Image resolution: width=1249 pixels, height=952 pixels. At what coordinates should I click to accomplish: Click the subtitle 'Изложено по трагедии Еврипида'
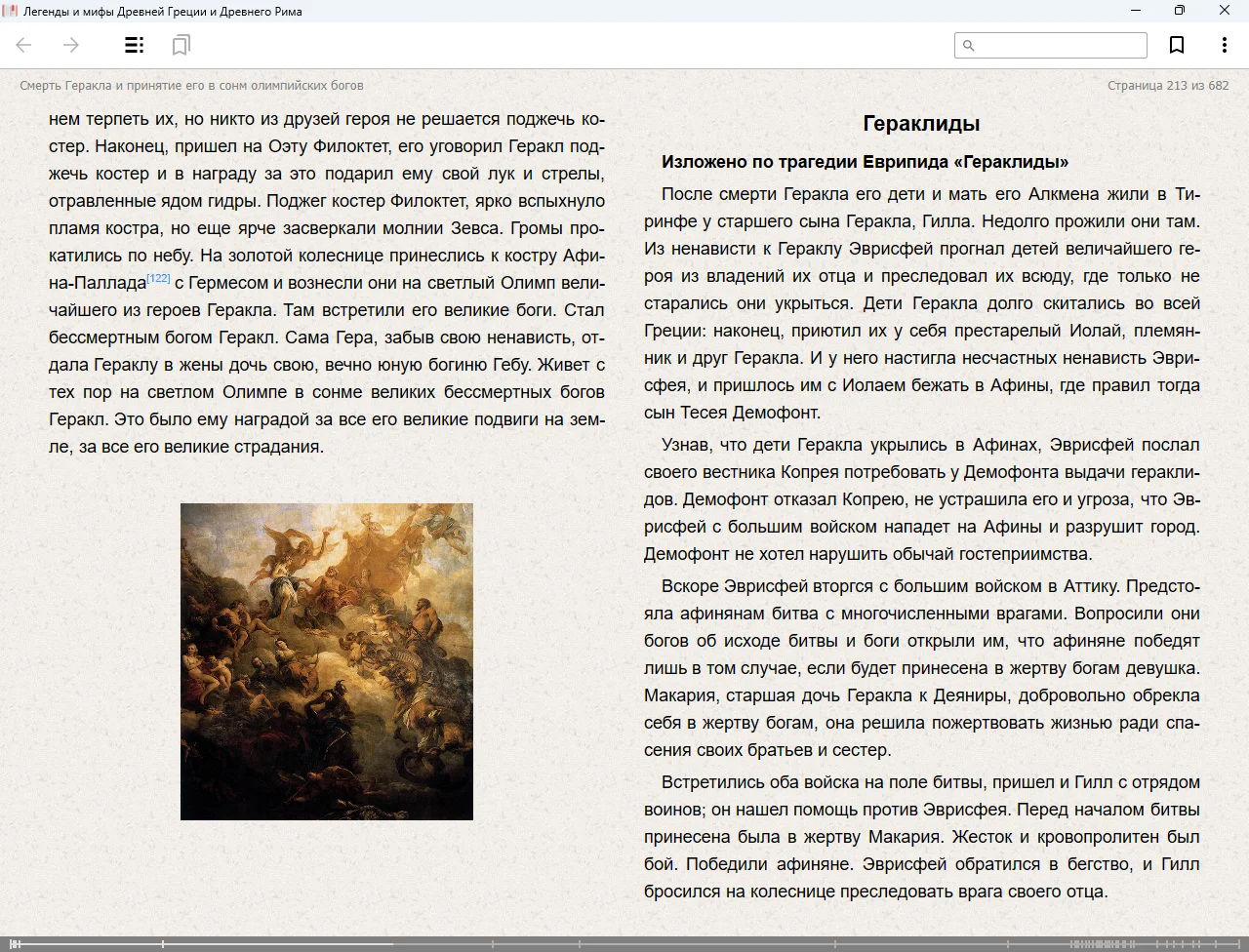click(865, 162)
